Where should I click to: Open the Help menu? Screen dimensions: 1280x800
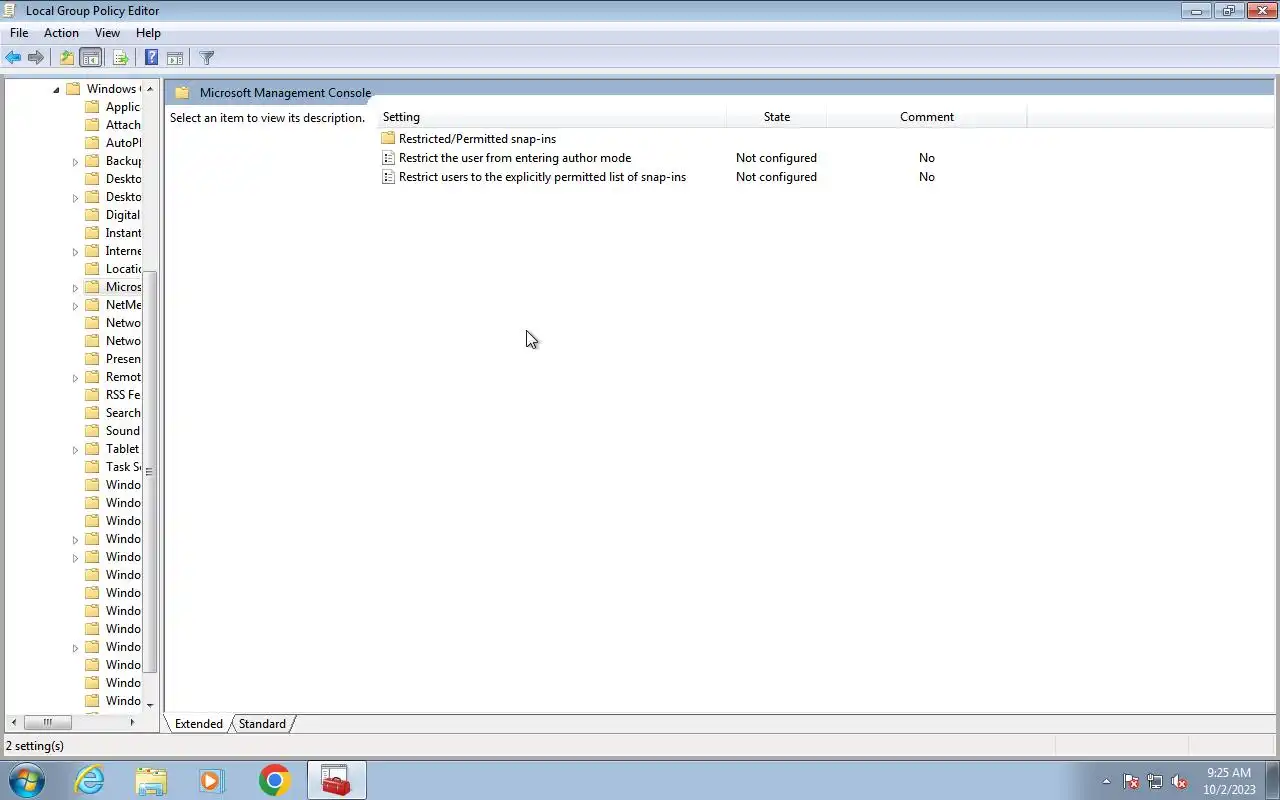[x=148, y=33]
